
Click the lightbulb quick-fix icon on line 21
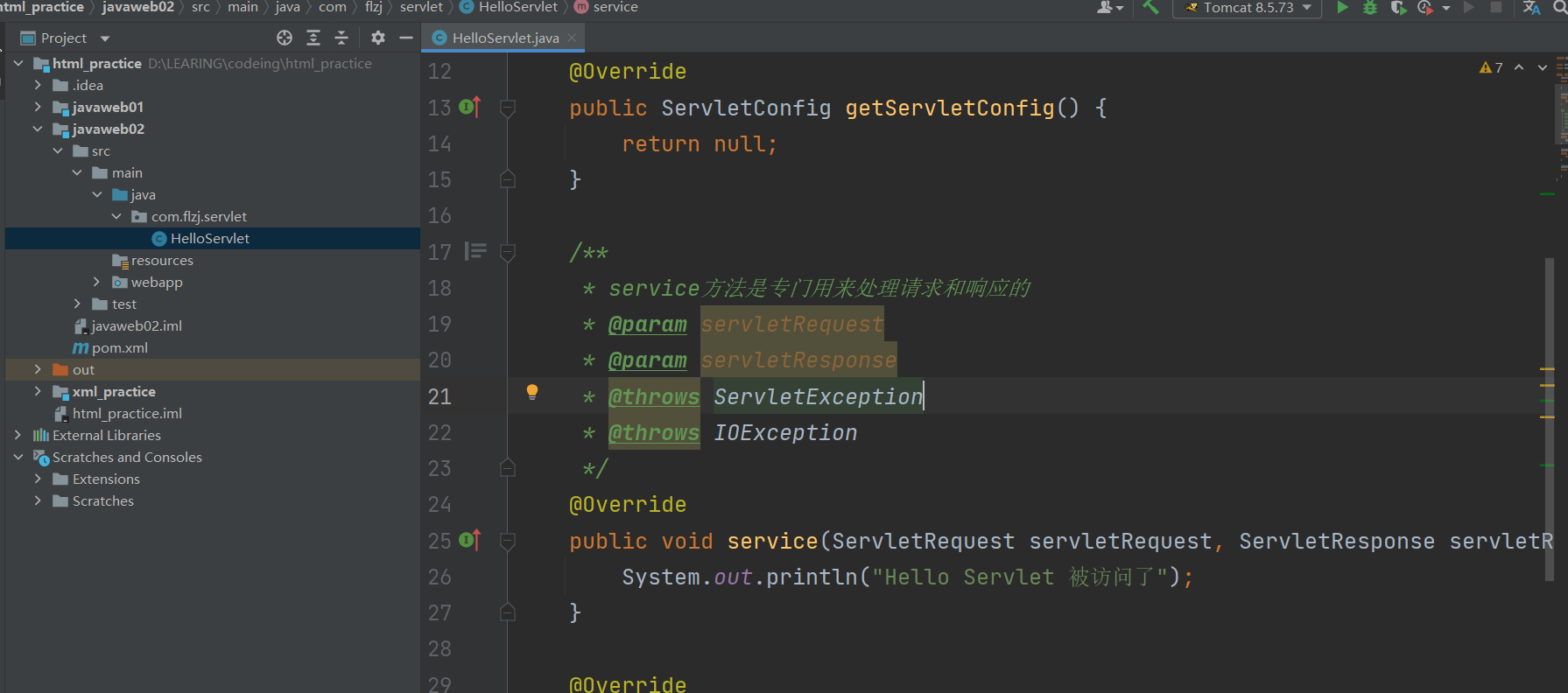coord(531,392)
